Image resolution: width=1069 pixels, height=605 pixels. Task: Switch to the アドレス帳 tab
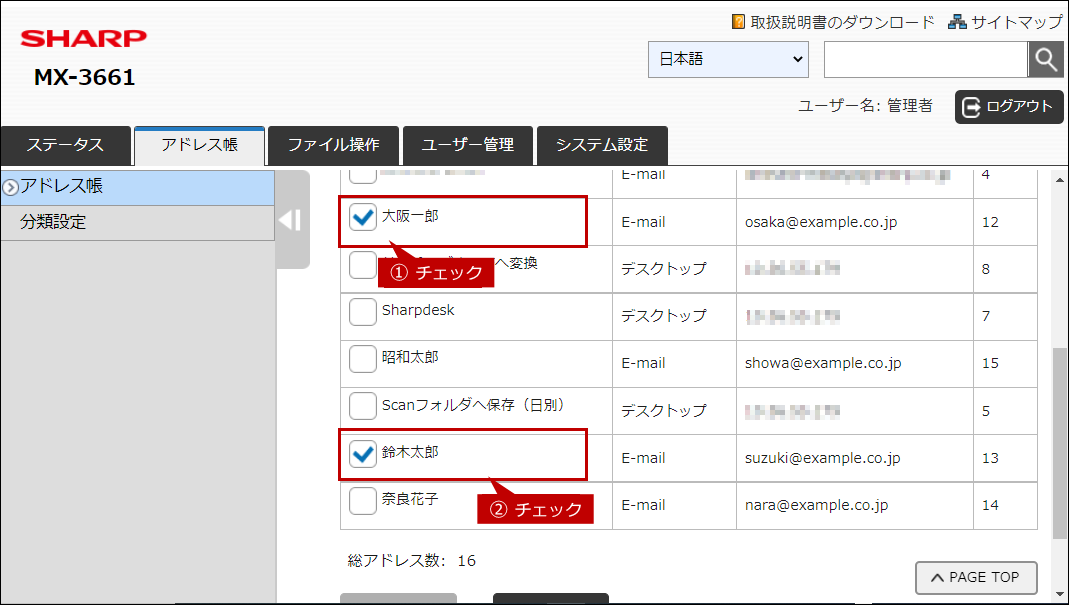(200, 145)
